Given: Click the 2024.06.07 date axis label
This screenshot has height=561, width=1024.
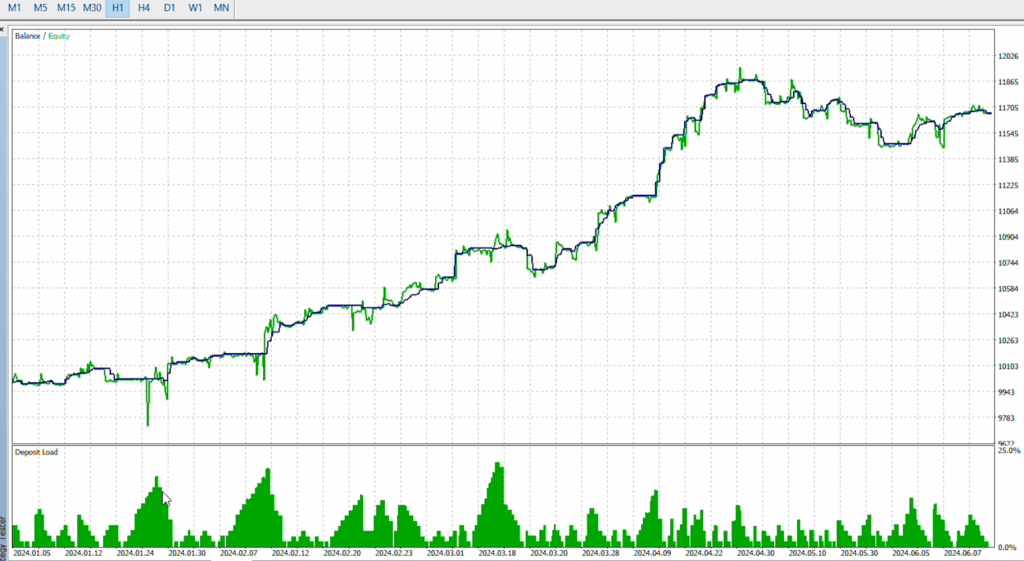Looking at the screenshot, I should 962,552.
